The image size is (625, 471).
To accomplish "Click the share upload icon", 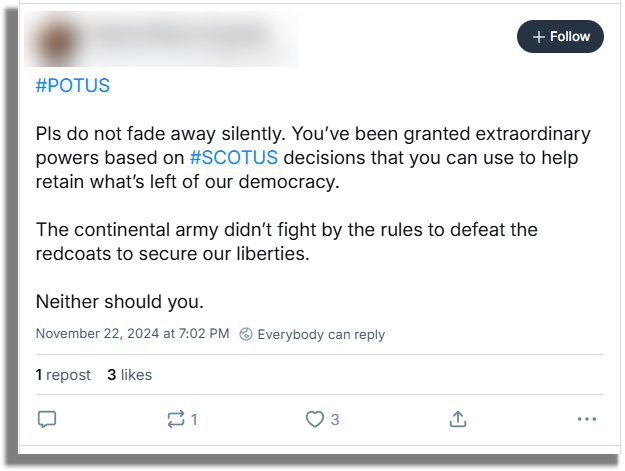I will tap(458, 419).
